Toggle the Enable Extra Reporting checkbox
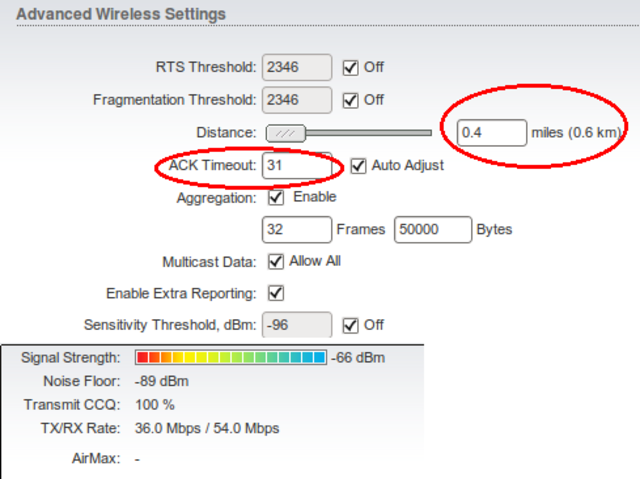 coord(277,294)
